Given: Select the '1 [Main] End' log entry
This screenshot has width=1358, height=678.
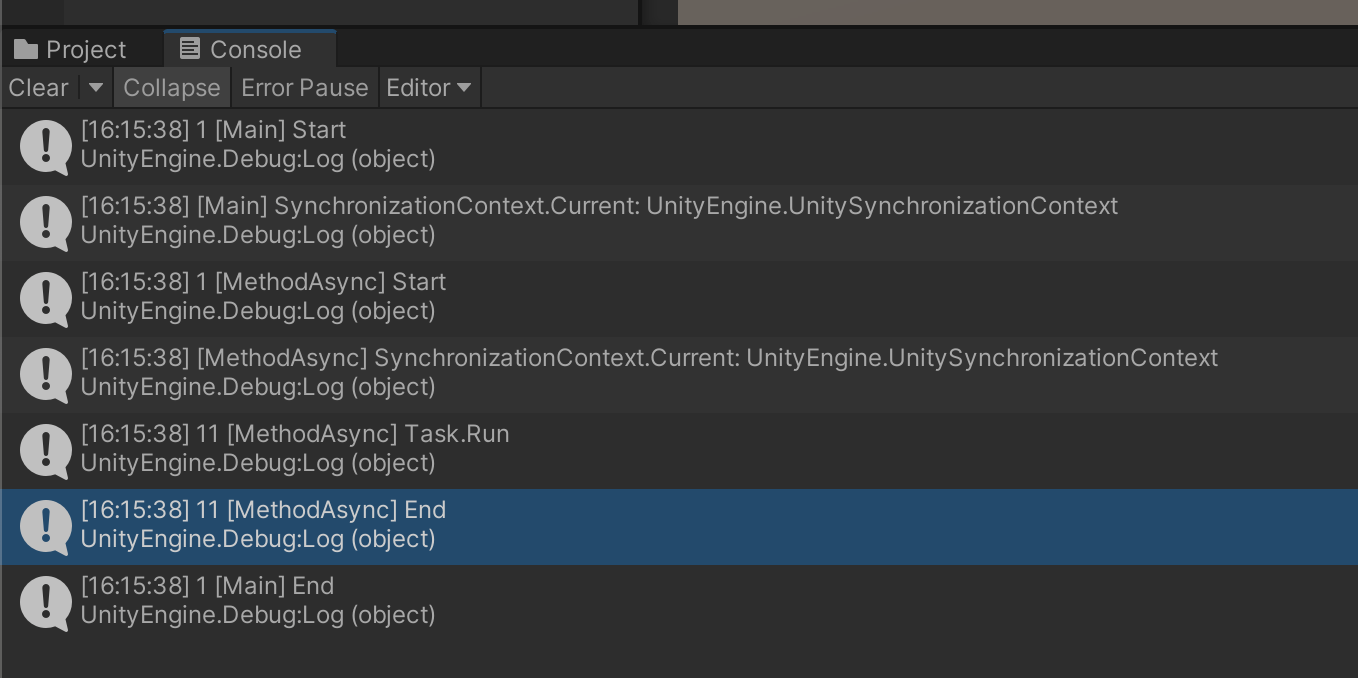Looking at the screenshot, I should coord(679,602).
